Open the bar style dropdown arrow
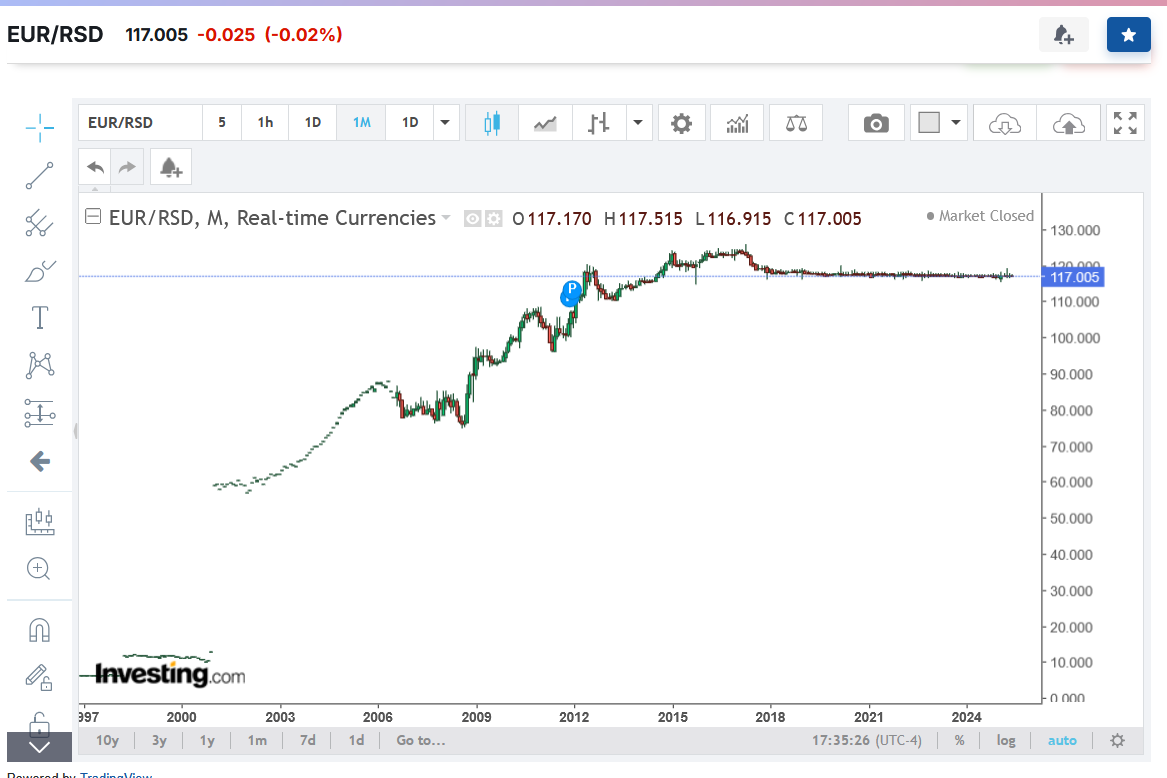Screen dimensions: 1167x778 (x=638, y=123)
